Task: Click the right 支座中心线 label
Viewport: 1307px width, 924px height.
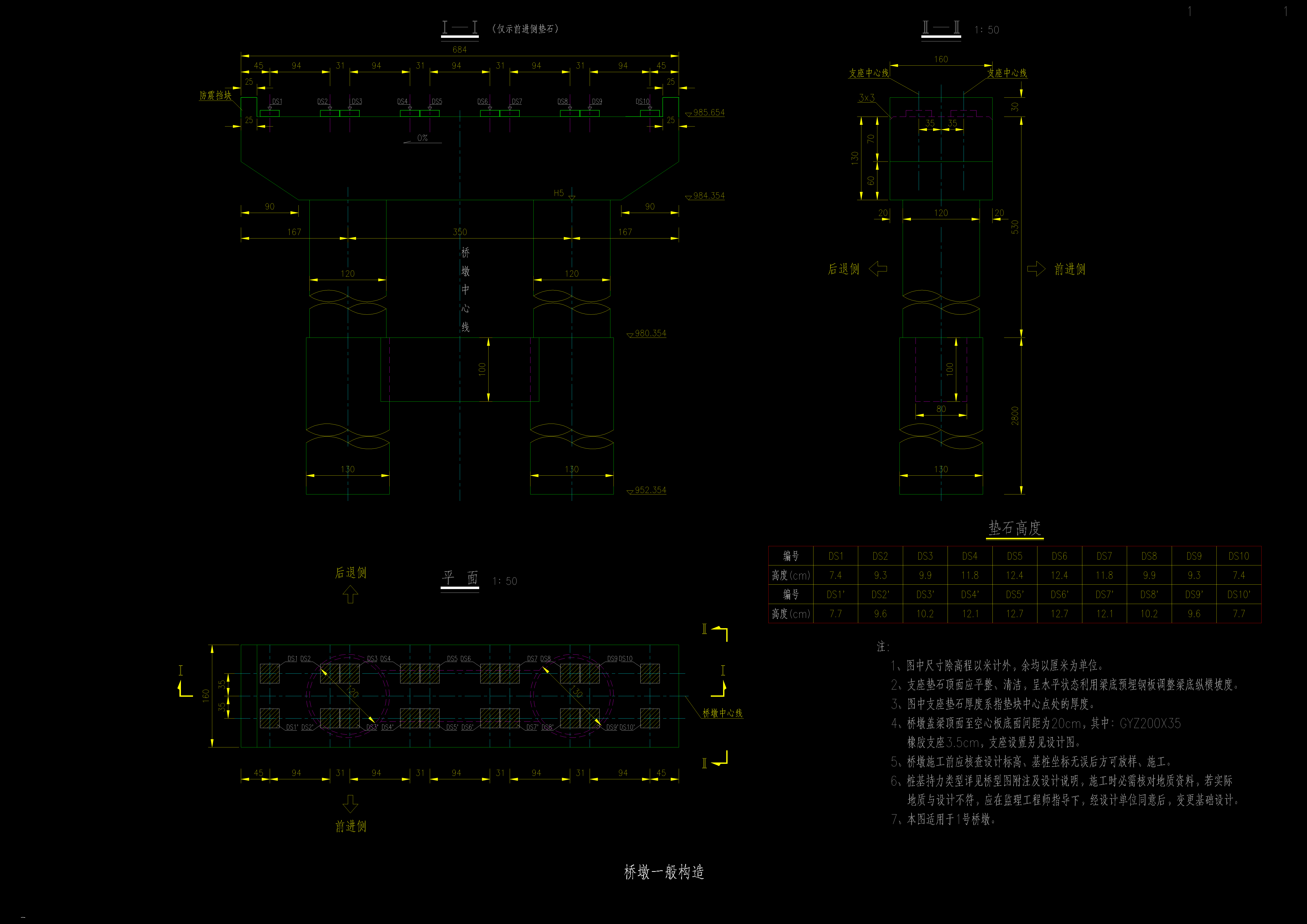Action: point(1007,73)
